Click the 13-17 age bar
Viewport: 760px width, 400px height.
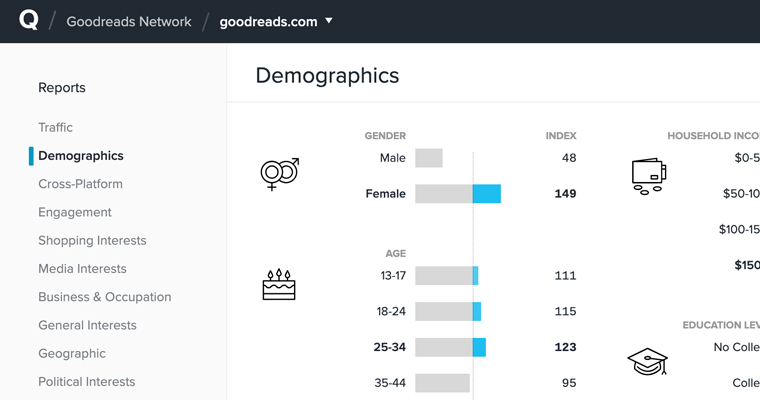[x=447, y=276]
